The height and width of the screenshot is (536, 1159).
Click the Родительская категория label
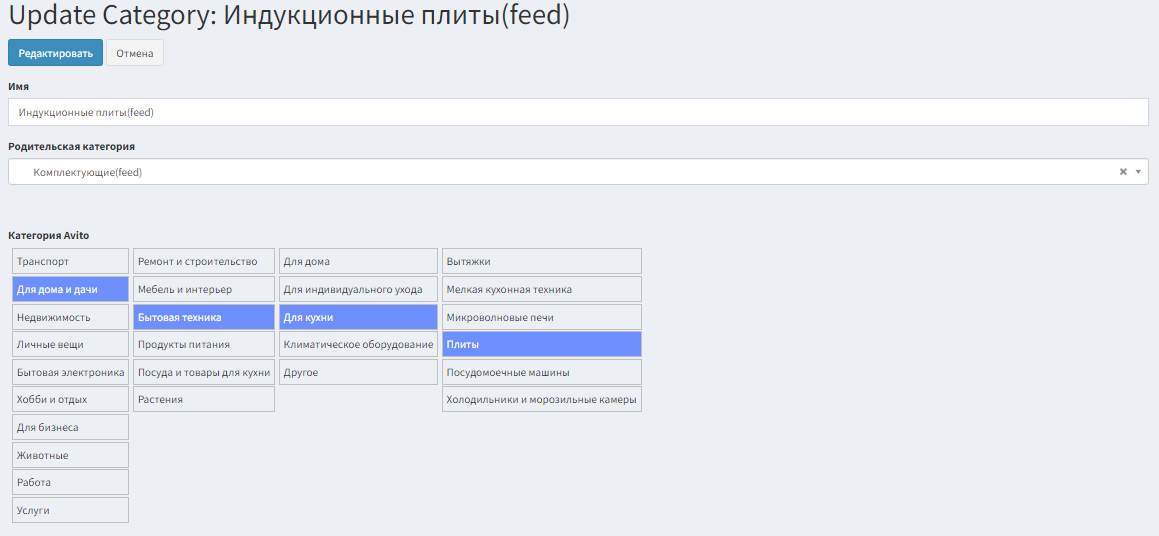71,146
